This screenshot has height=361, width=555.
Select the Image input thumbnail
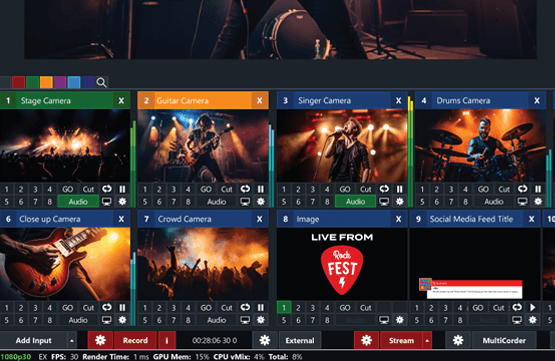pos(342,264)
